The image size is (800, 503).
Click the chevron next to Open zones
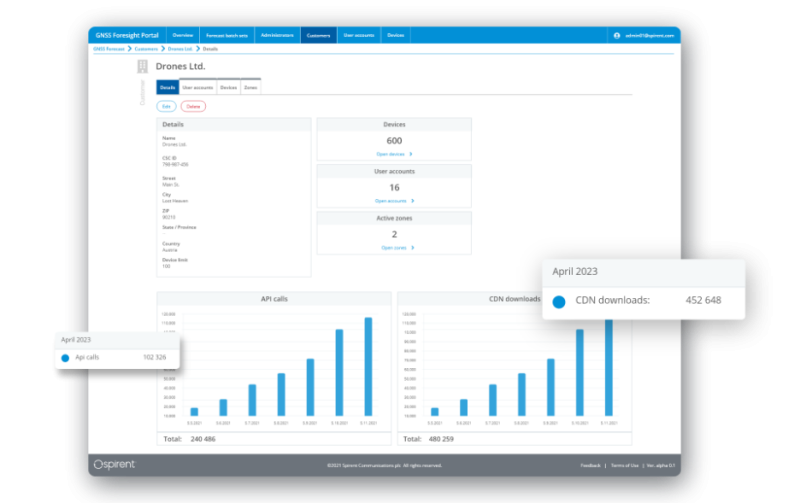(x=413, y=248)
